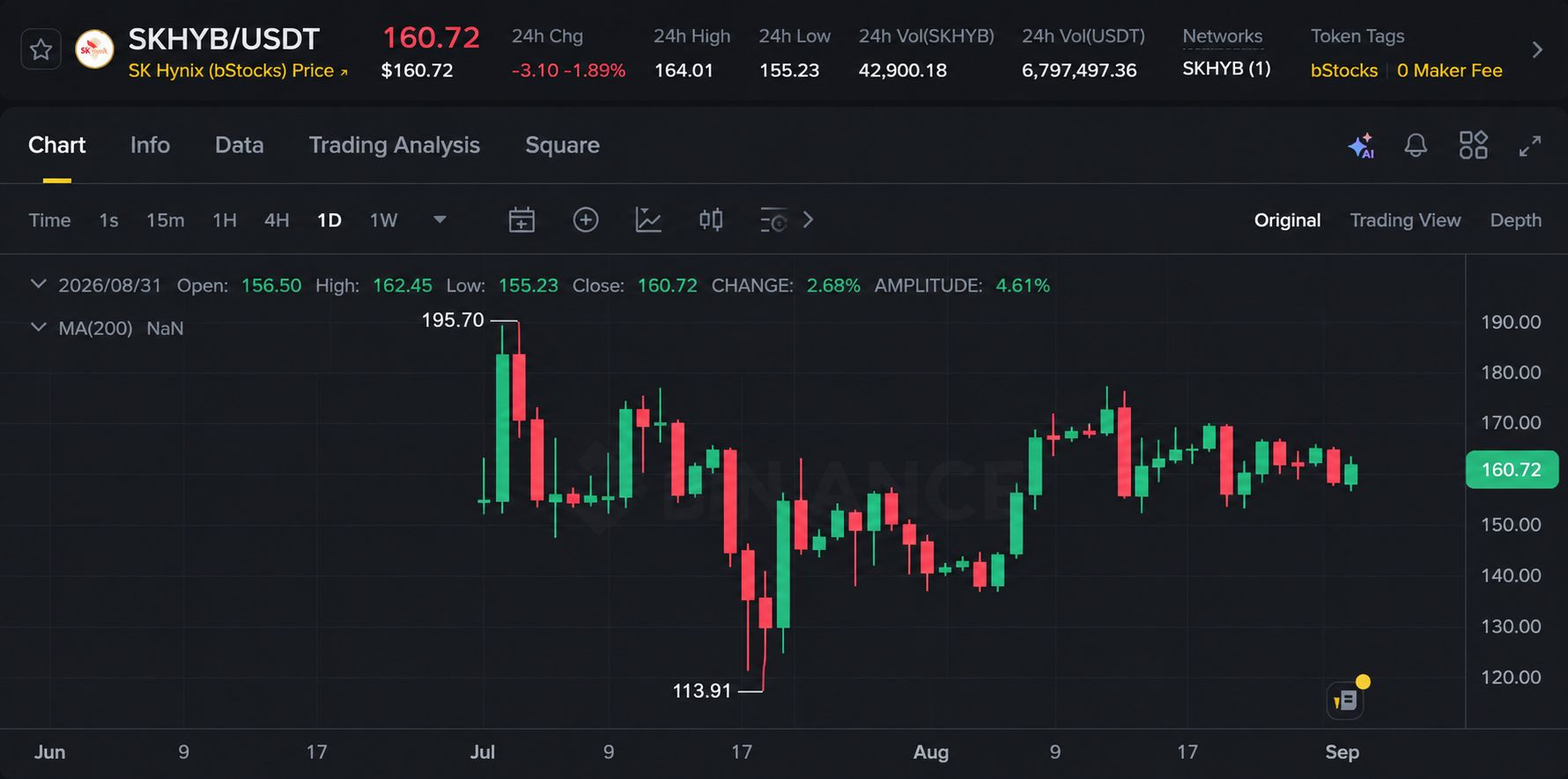Click the 113.91 low price marker
This screenshot has height=779, width=1568.
tap(702, 691)
